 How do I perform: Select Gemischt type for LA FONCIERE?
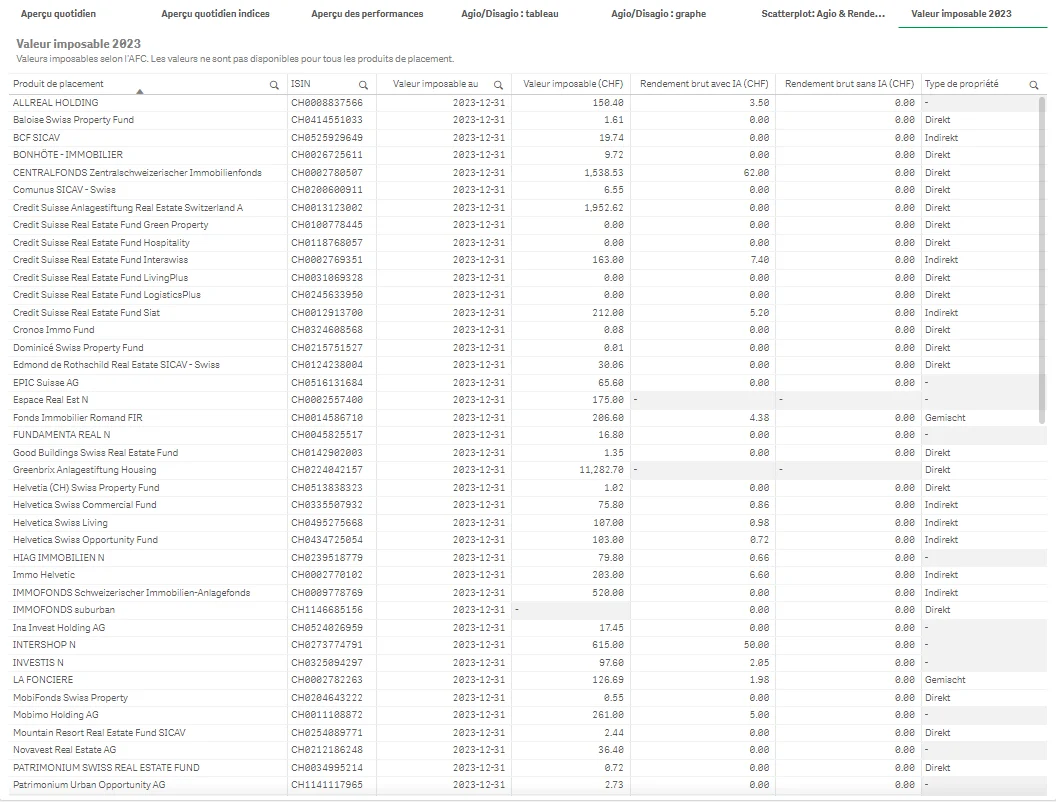click(945, 680)
